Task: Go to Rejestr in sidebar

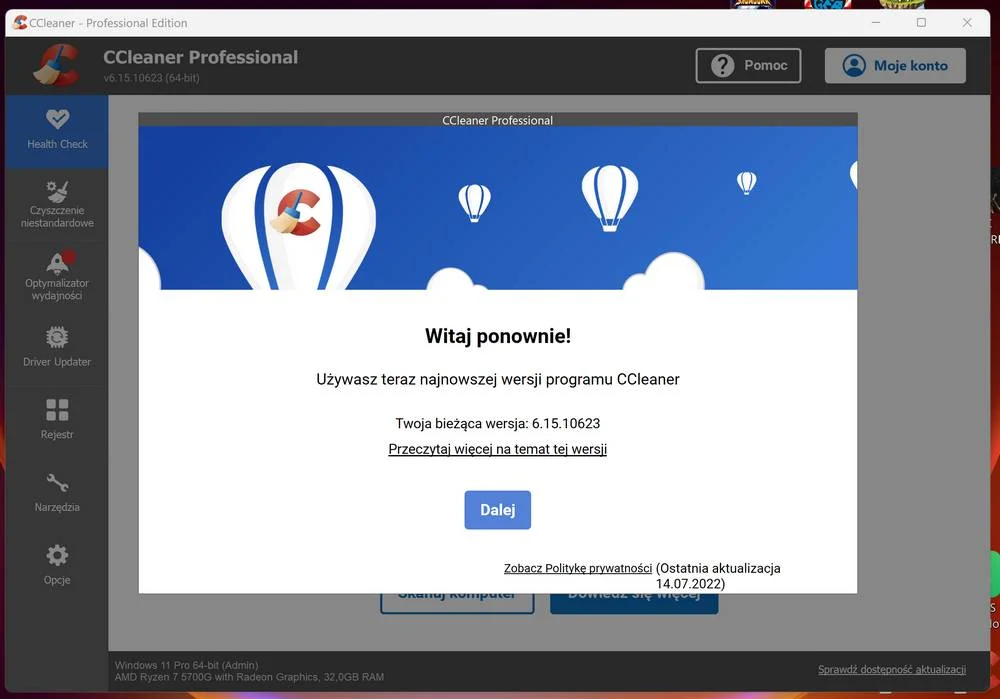Action: point(57,421)
